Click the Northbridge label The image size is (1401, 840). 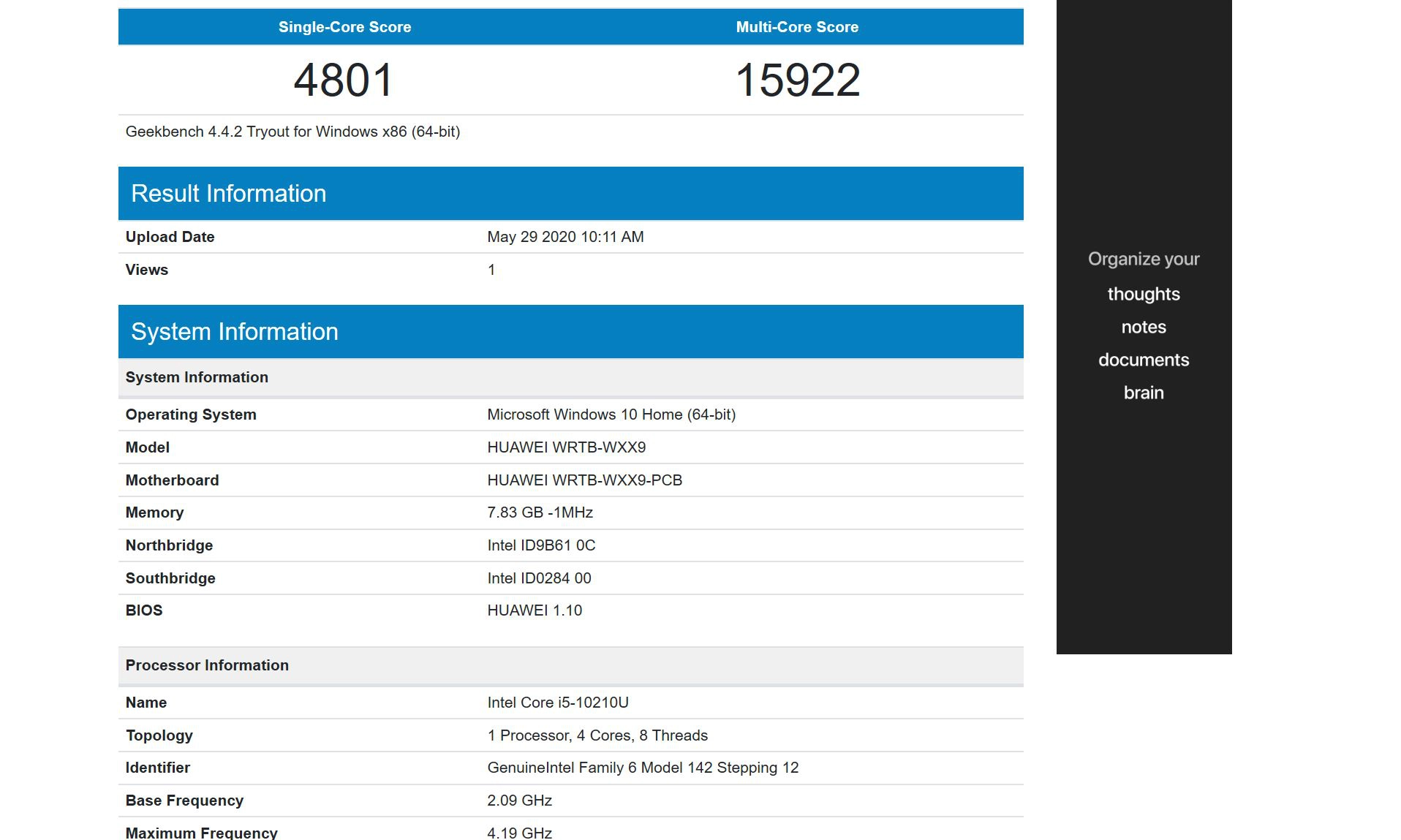pyautogui.click(x=169, y=545)
